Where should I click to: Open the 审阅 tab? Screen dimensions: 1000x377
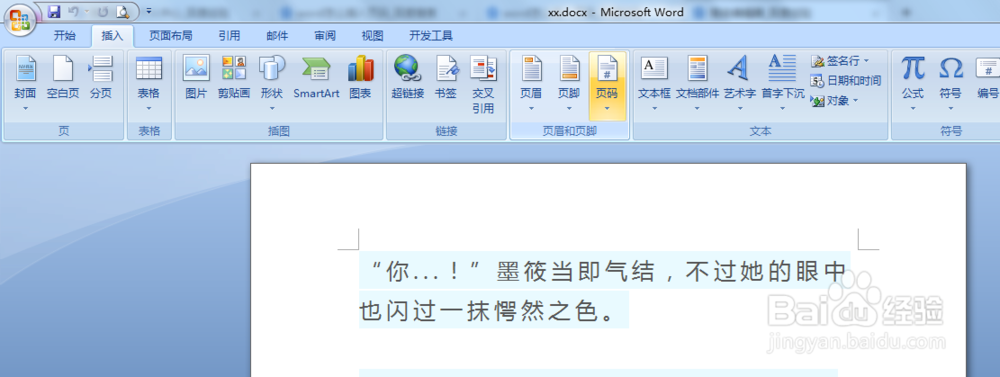click(325, 36)
